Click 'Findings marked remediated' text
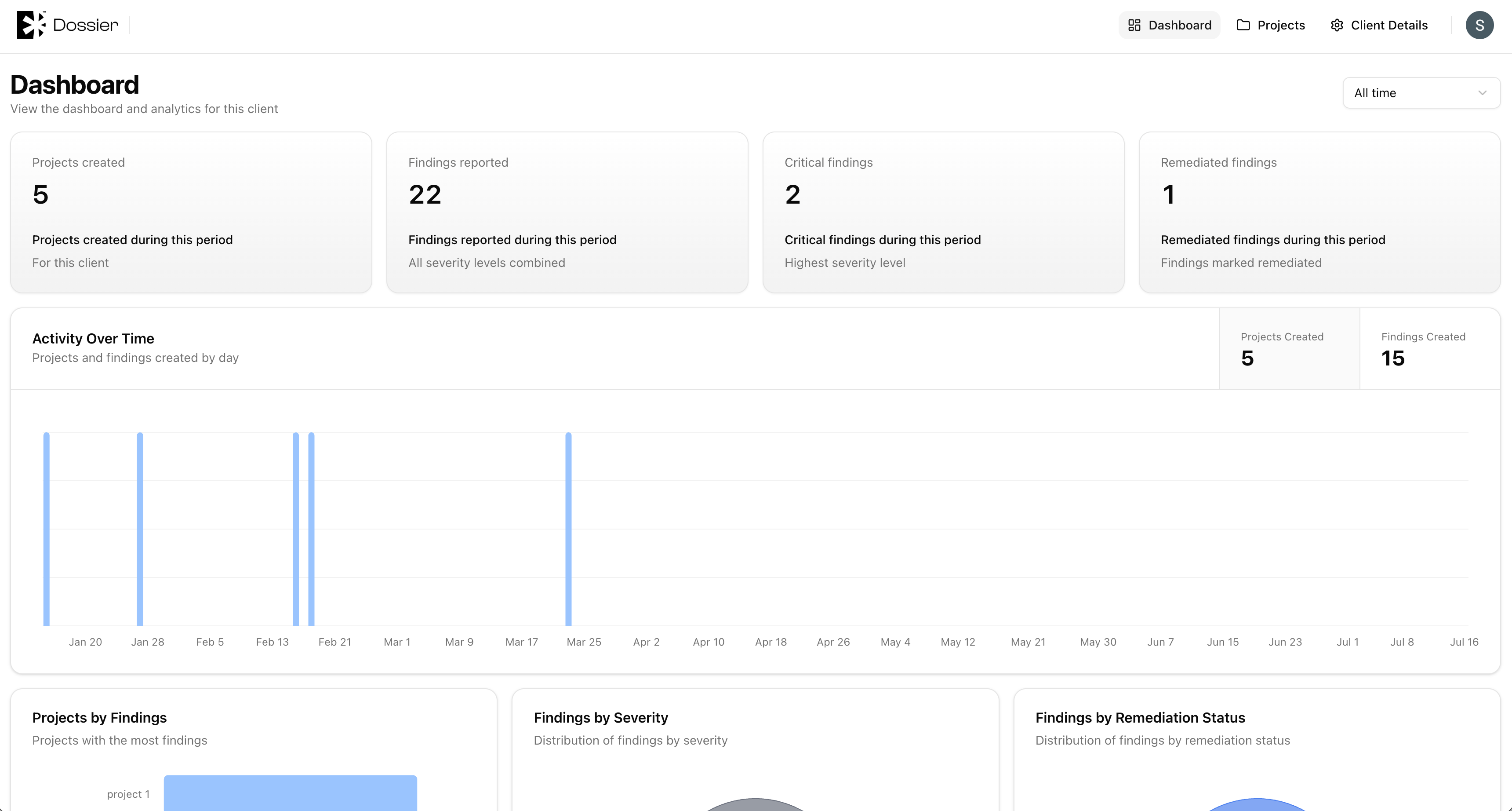 pos(1241,263)
